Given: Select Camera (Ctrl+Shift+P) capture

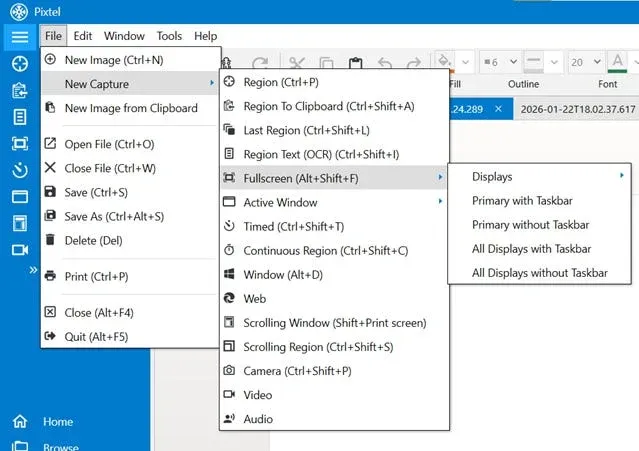Looking at the screenshot, I should click(334, 370).
